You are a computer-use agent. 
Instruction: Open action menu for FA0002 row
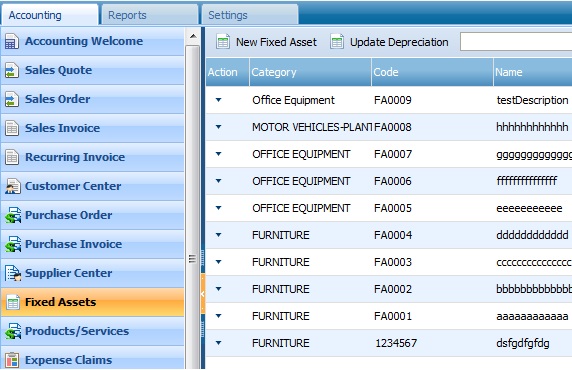click(219, 289)
